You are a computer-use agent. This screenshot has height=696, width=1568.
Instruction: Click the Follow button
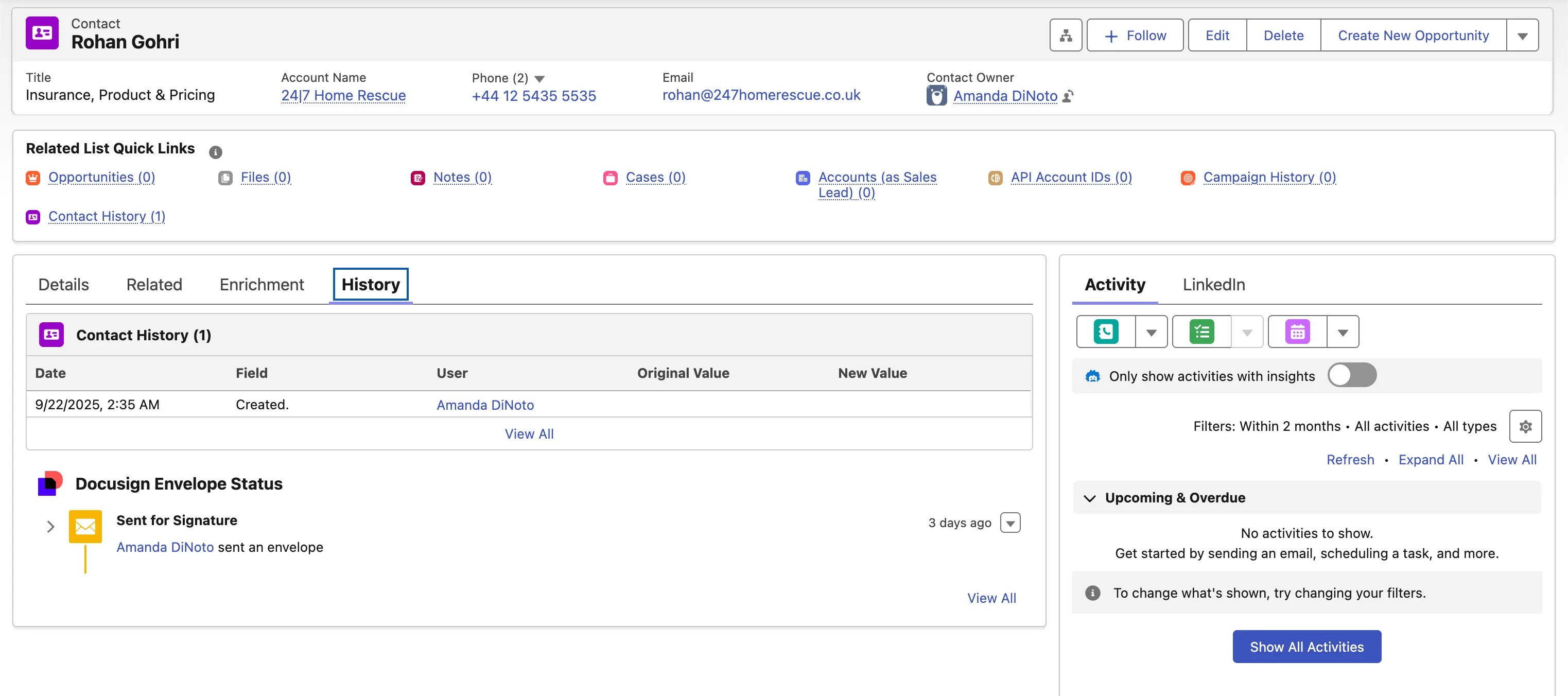pos(1135,36)
